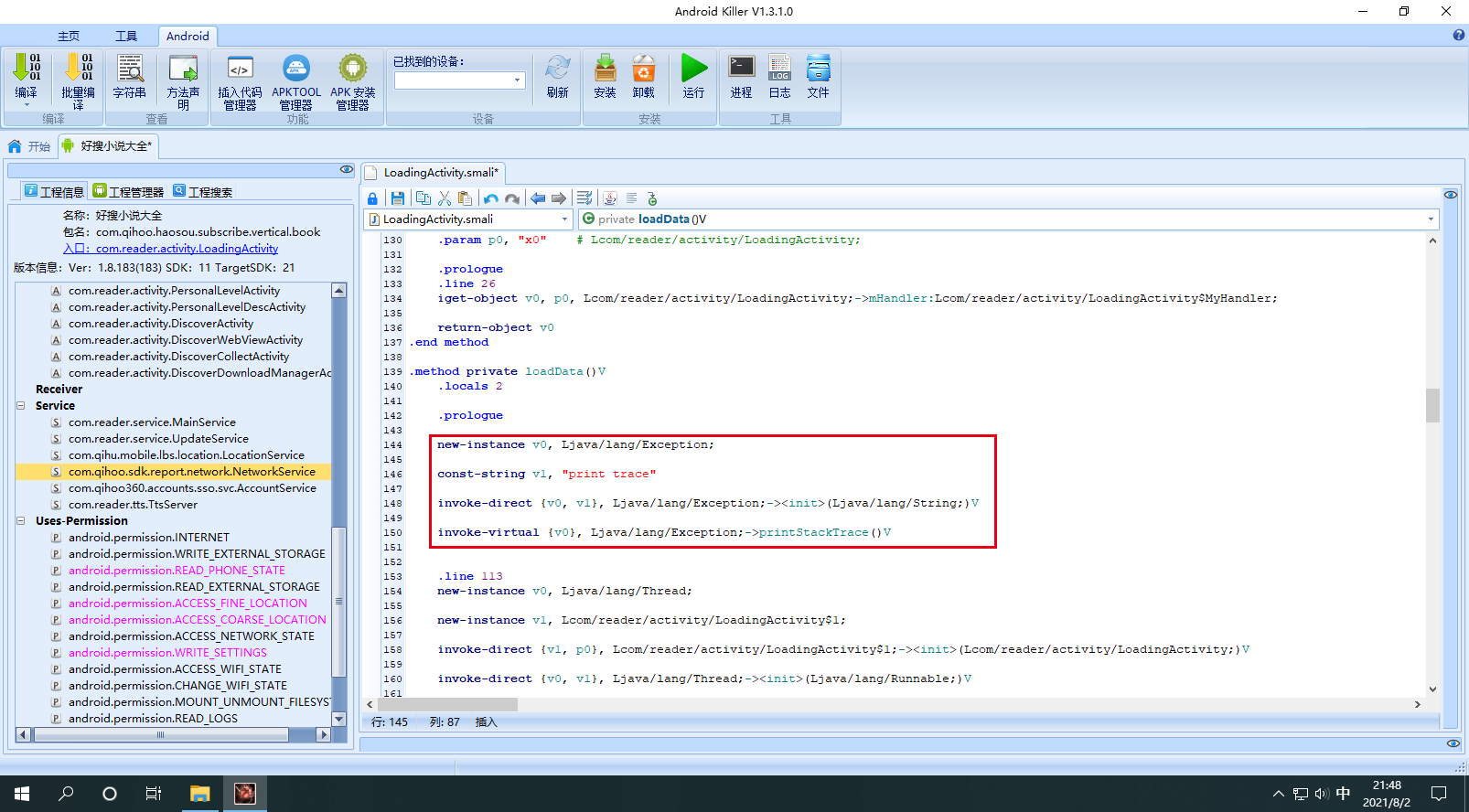The image size is (1469, 812).
Task: Switch to the 工程搜索 tab
Action: click(202, 191)
